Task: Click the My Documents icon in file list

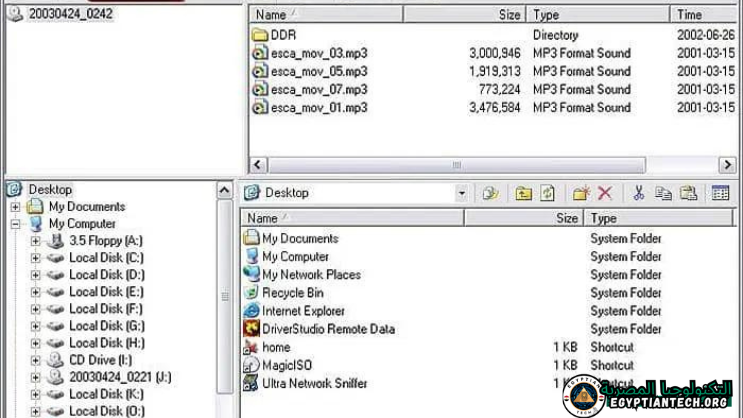Action: coord(251,238)
